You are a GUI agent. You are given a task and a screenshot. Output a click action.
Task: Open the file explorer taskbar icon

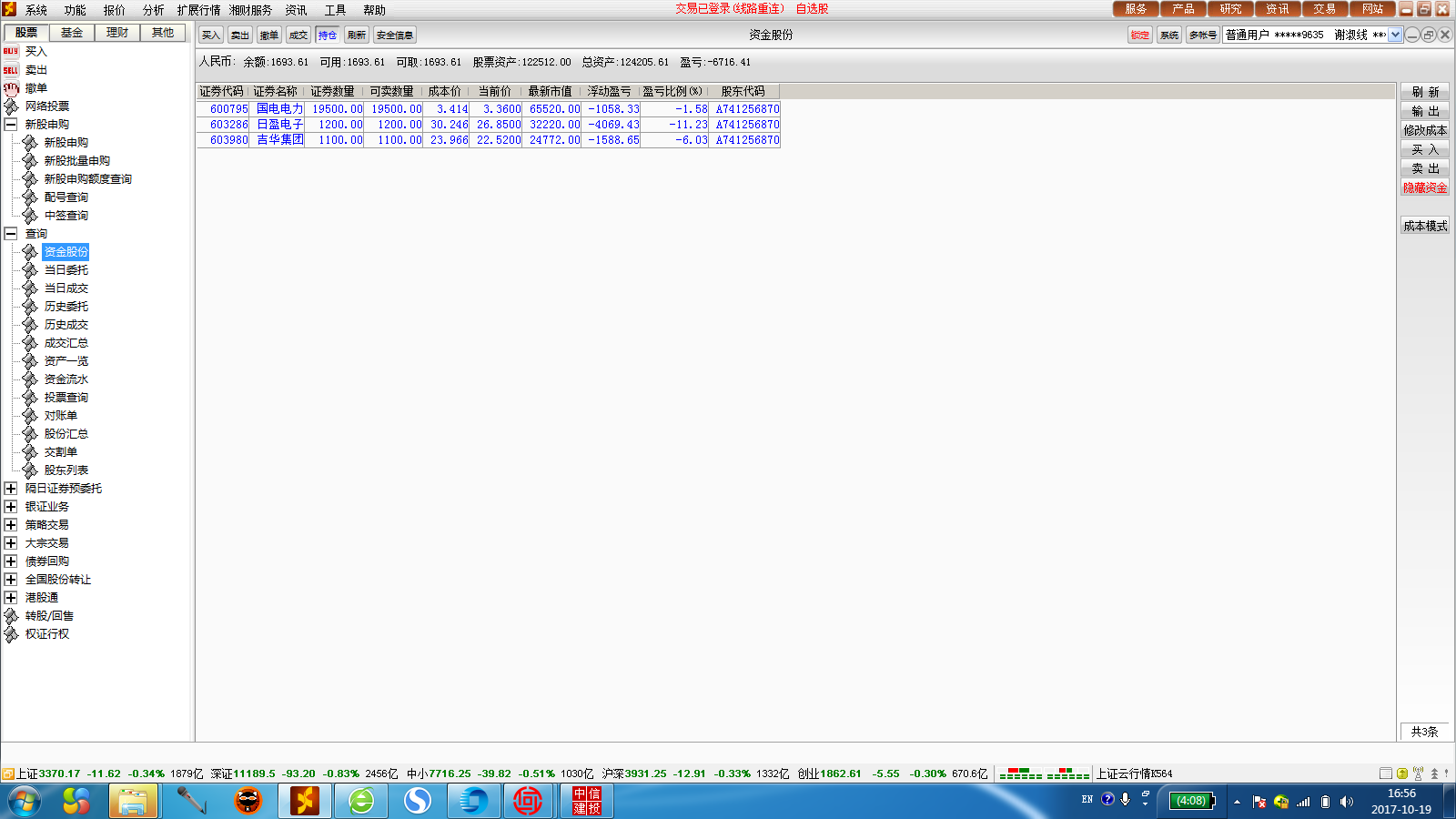133,801
